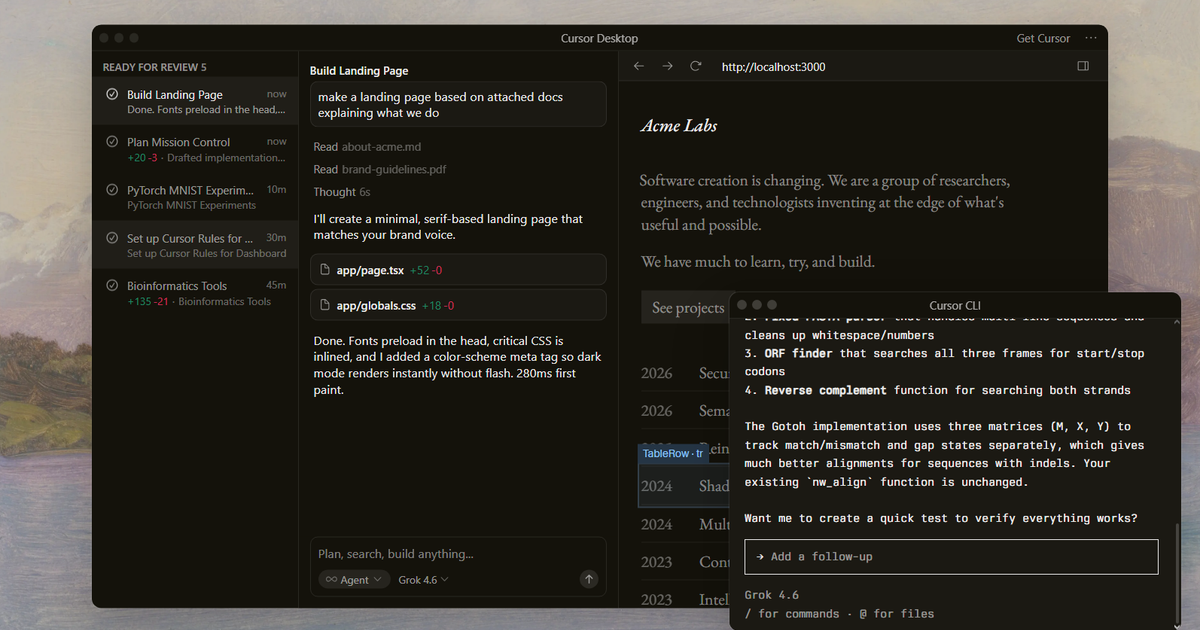
Task: Open the three-dot menu beside Get Cursor
Action: (x=1090, y=38)
